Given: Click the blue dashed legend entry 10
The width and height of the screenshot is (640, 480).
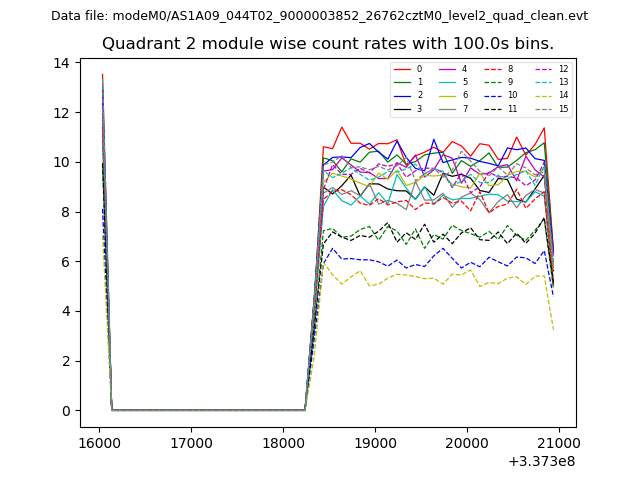Looking at the screenshot, I should point(500,95).
